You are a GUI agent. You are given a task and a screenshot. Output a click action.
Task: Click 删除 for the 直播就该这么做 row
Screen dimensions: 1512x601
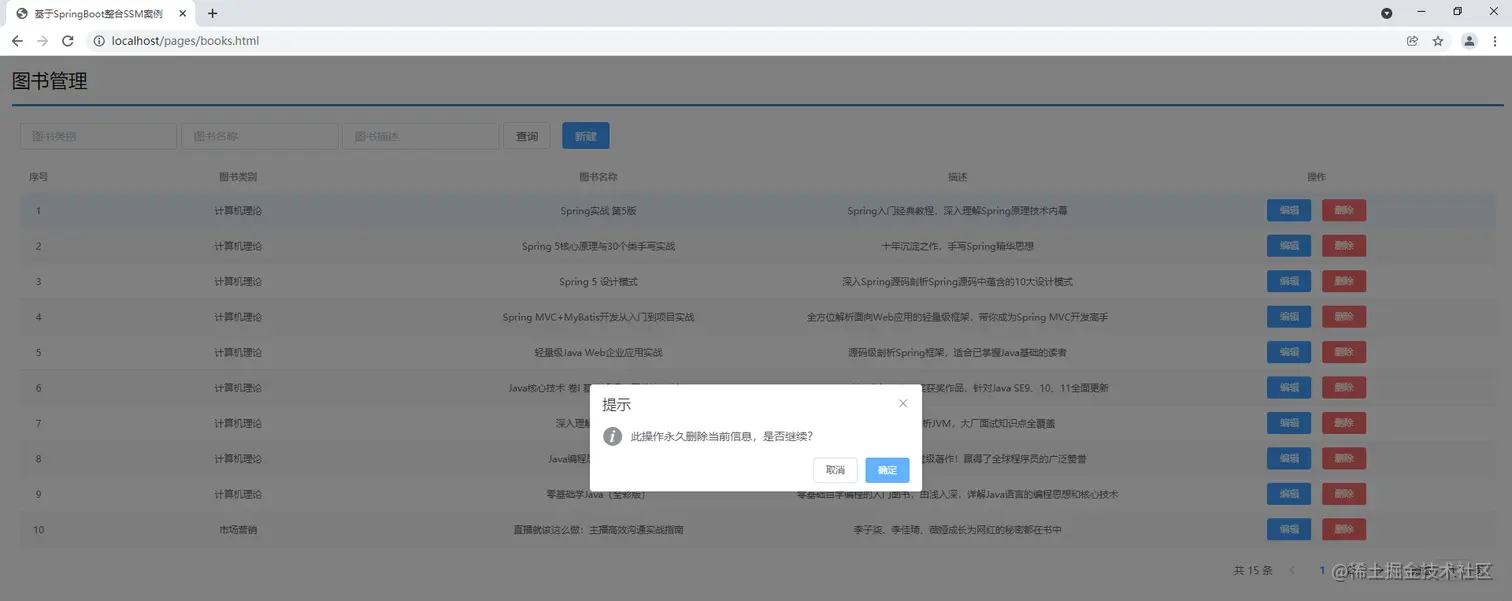(x=1344, y=529)
